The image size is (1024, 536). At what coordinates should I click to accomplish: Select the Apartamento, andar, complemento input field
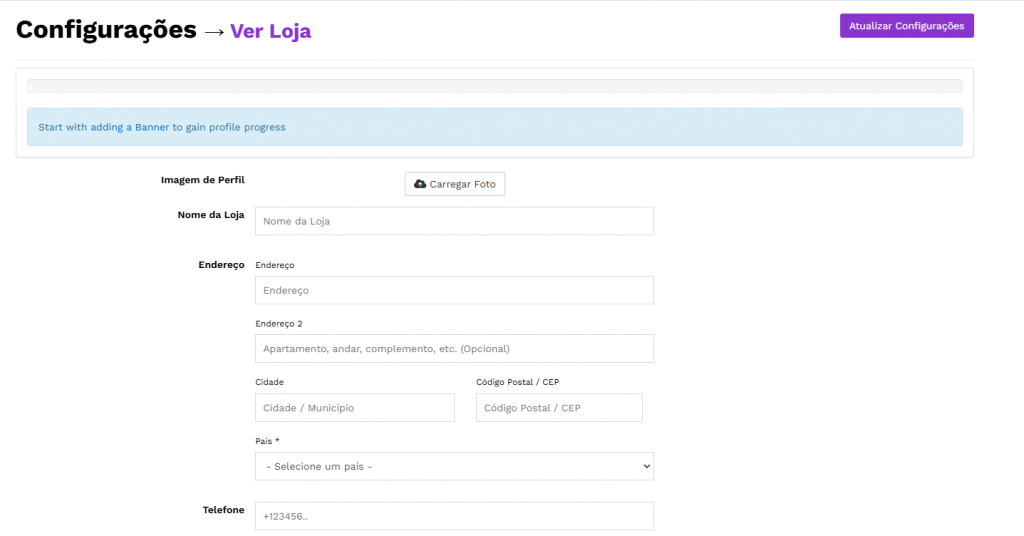[x=454, y=349]
